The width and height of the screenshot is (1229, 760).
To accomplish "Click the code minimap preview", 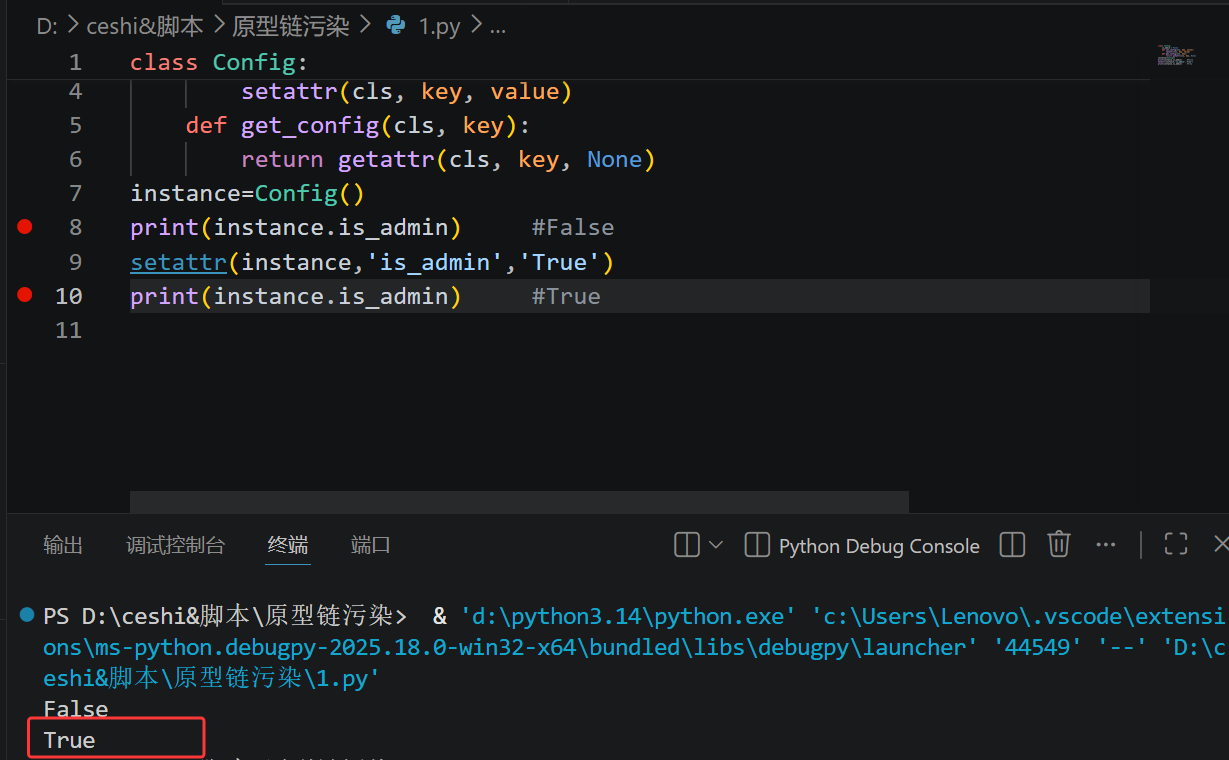I will 1176,55.
